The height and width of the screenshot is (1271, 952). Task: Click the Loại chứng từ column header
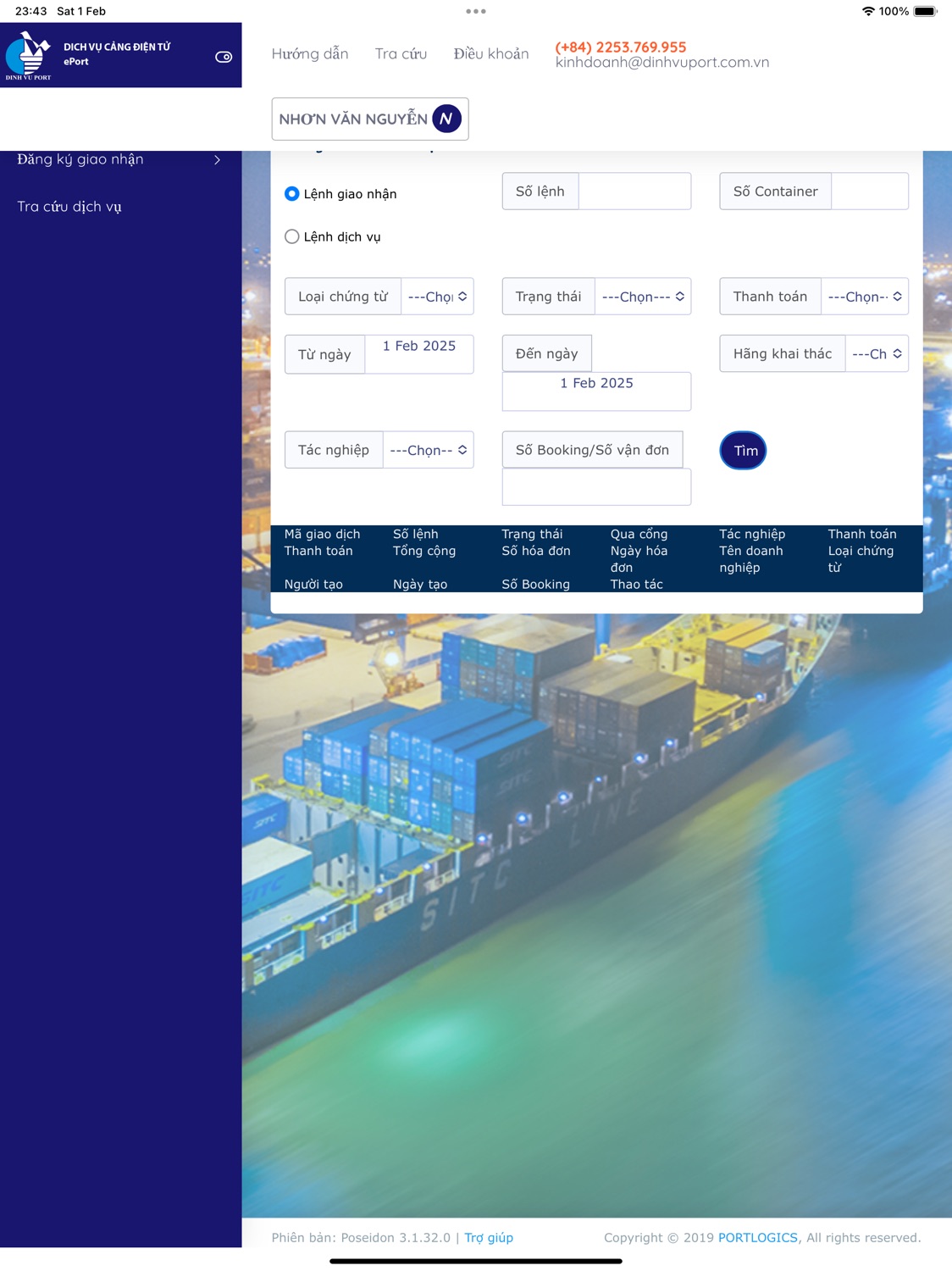tap(861, 558)
